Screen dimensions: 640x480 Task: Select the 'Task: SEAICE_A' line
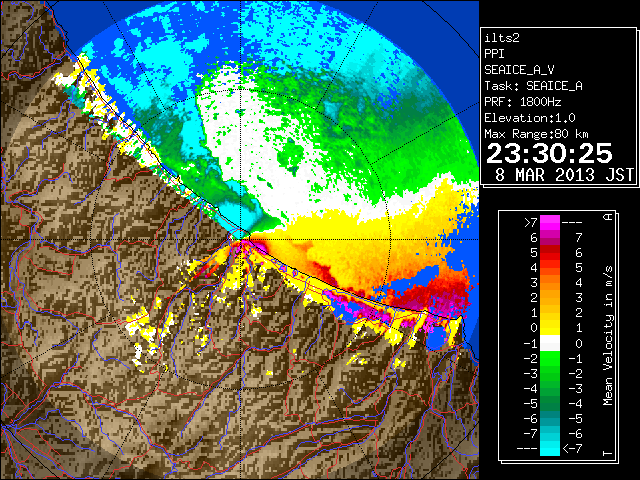[x=533, y=86]
